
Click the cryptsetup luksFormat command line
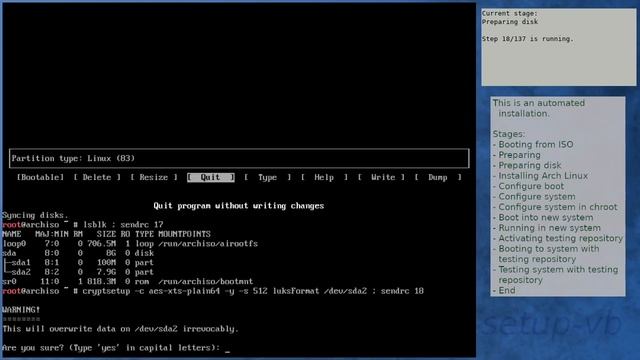253,291
